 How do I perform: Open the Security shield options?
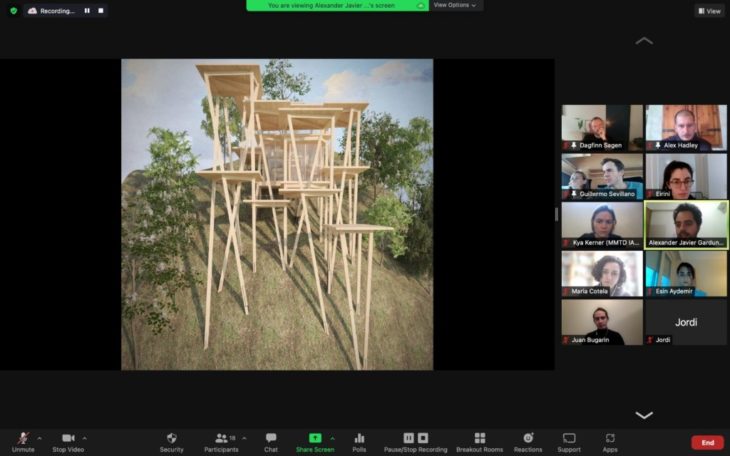(172, 440)
